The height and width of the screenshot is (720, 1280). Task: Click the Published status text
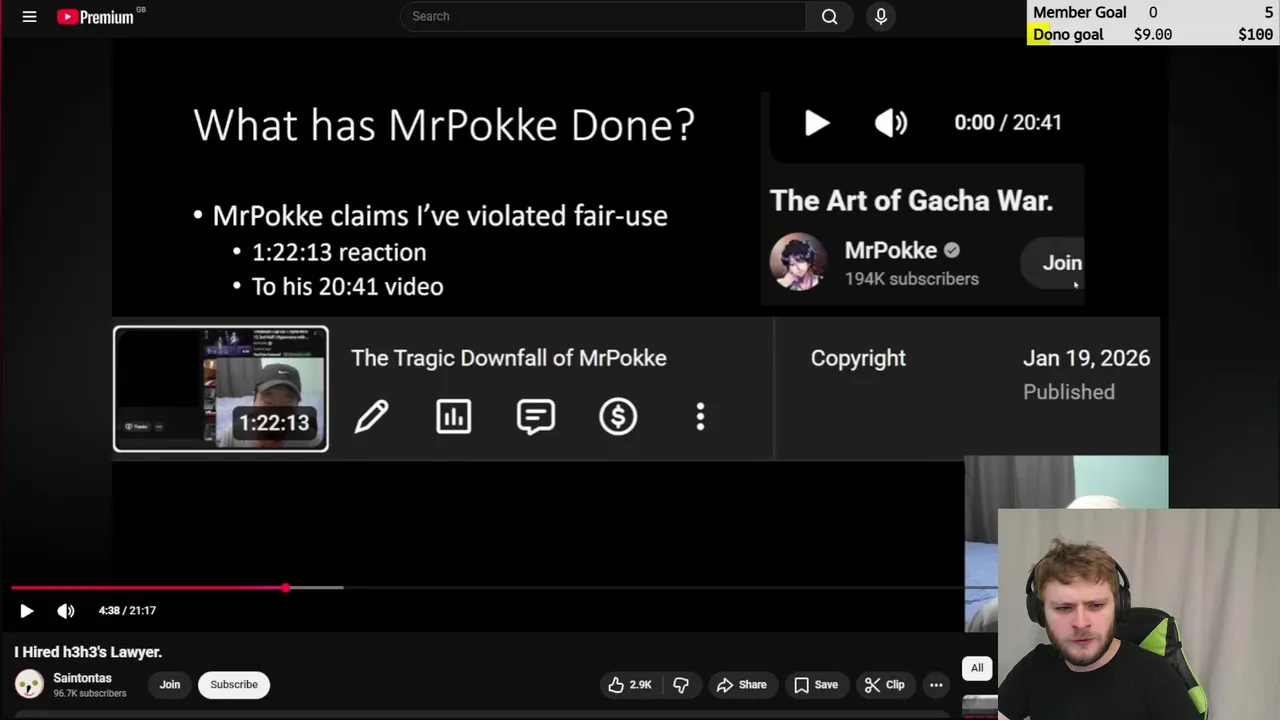[x=1069, y=392]
